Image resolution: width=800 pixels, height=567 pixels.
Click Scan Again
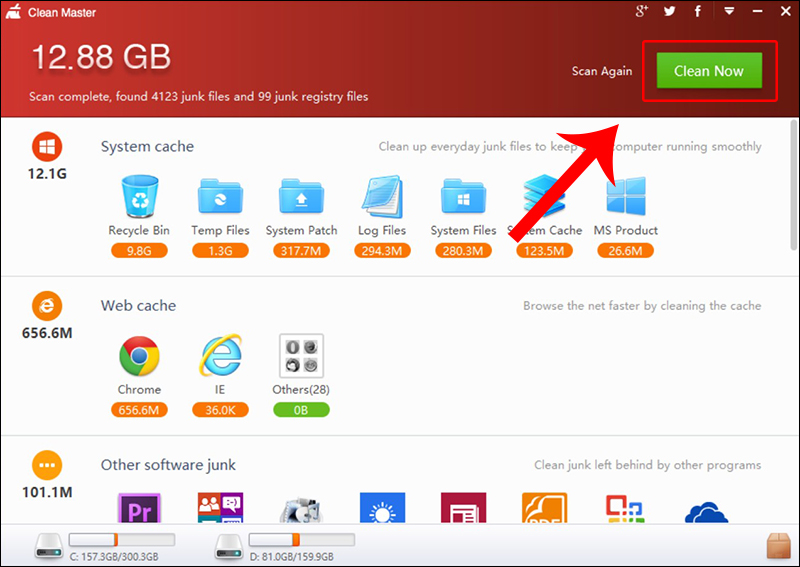pos(602,71)
